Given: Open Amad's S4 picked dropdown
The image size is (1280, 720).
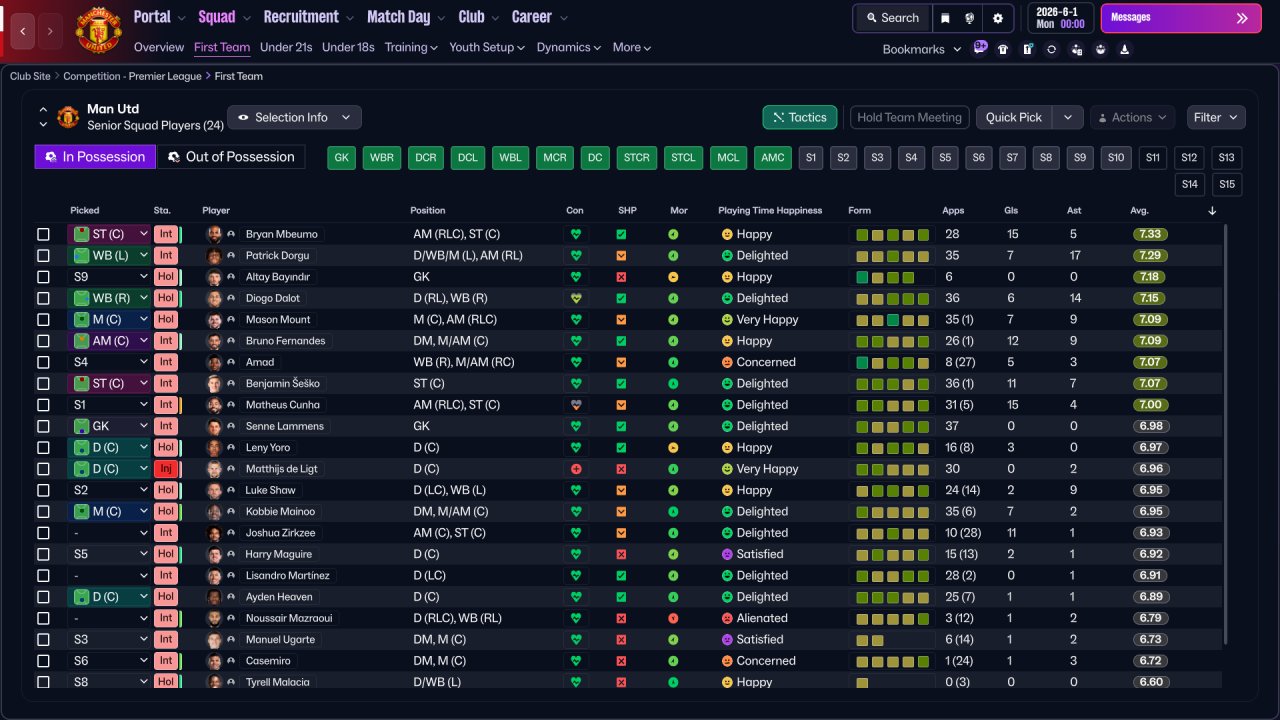Looking at the screenshot, I should (x=109, y=362).
